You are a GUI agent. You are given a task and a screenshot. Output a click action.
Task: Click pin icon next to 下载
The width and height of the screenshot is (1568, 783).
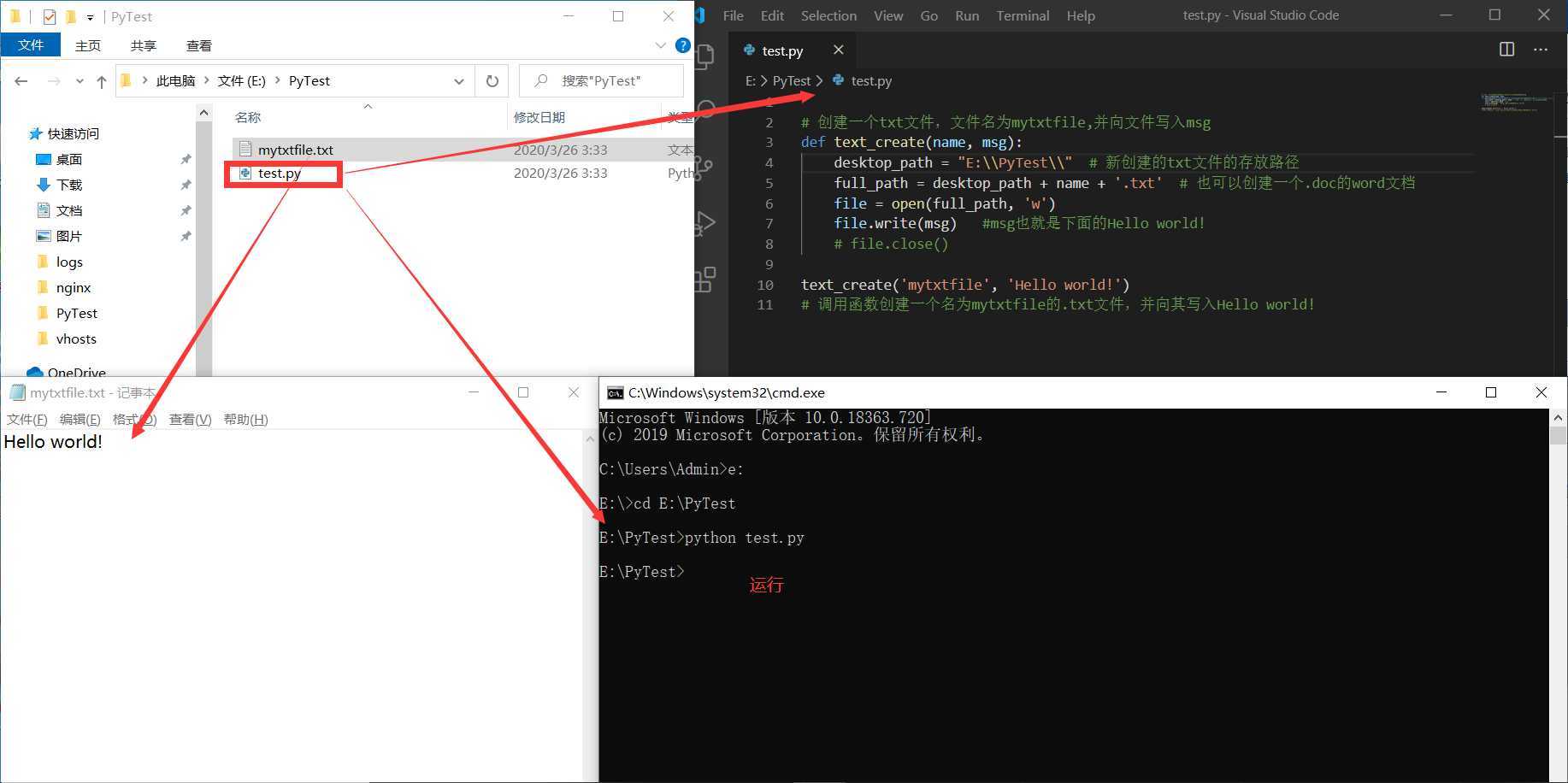coord(186,185)
